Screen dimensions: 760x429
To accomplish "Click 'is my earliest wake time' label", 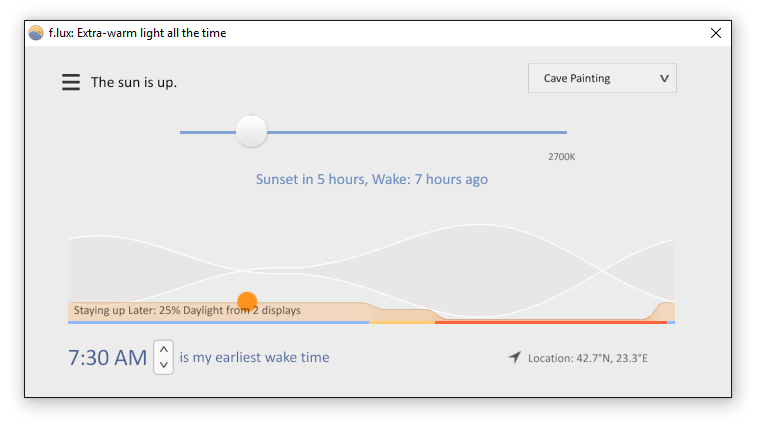I will coord(254,357).
